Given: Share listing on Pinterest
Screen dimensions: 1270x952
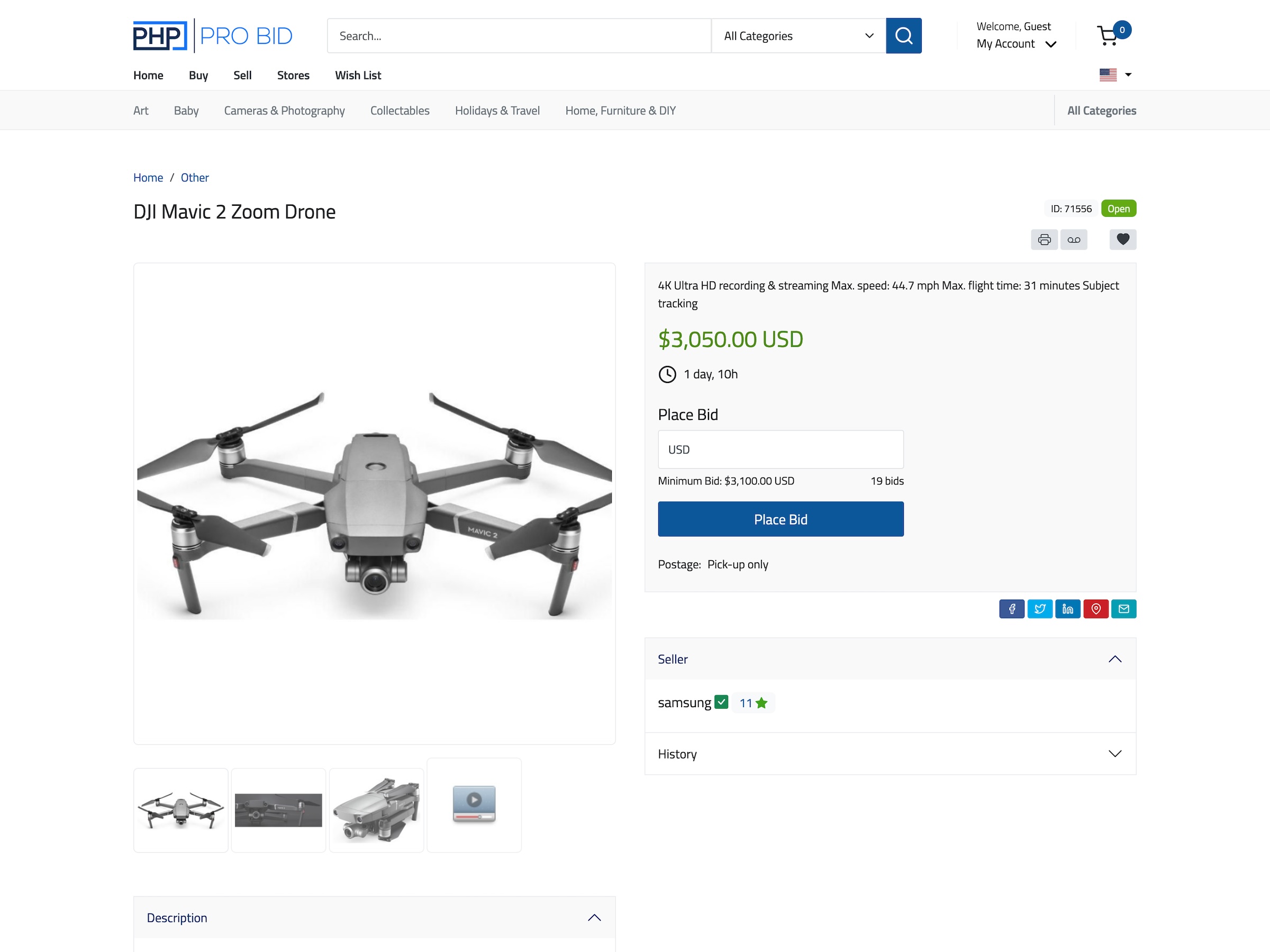Looking at the screenshot, I should (x=1095, y=609).
